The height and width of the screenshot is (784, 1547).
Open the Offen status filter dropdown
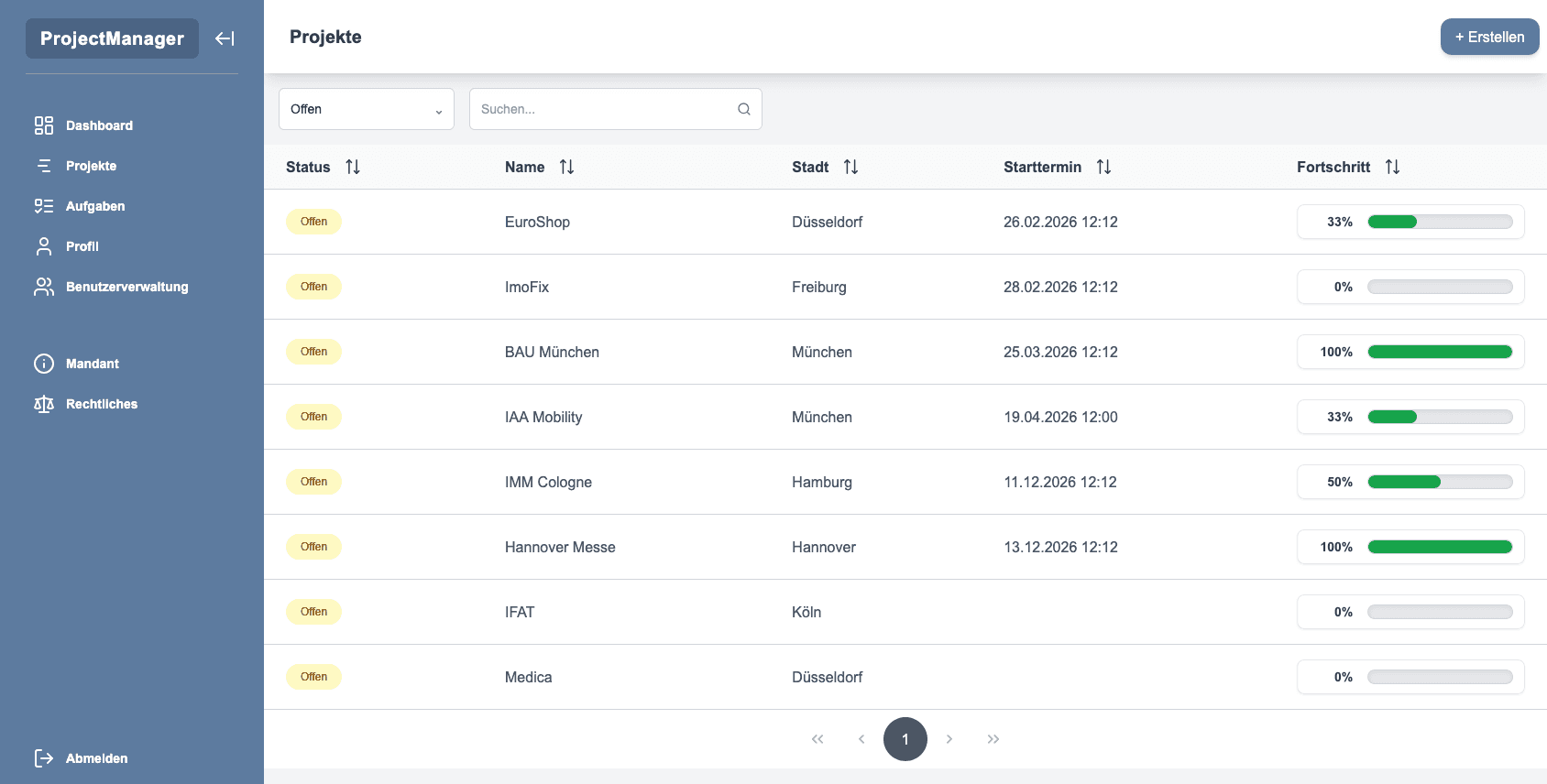click(x=367, y=109)
